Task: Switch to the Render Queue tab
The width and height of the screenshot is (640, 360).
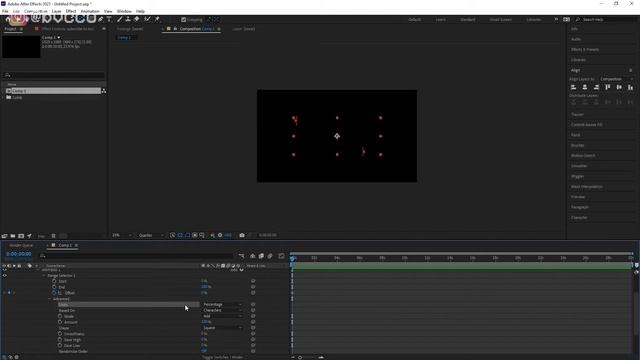Action: tap(21, 245)
